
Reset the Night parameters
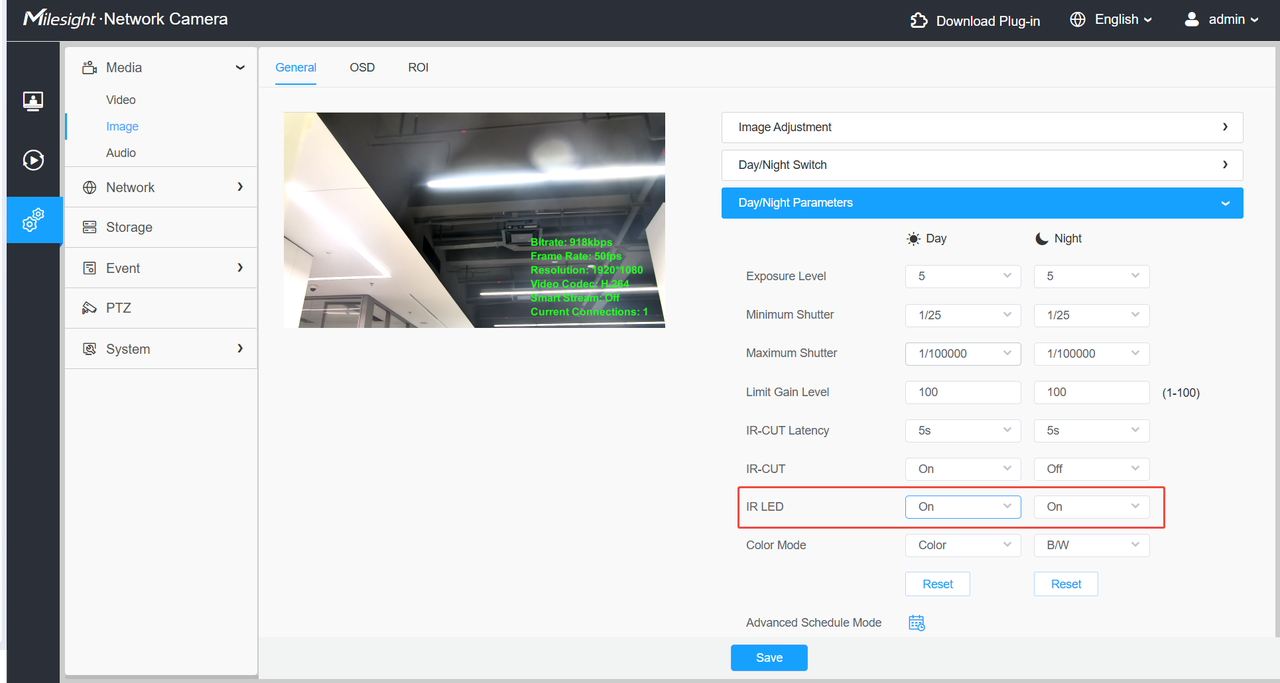[x=1066, y=584]
